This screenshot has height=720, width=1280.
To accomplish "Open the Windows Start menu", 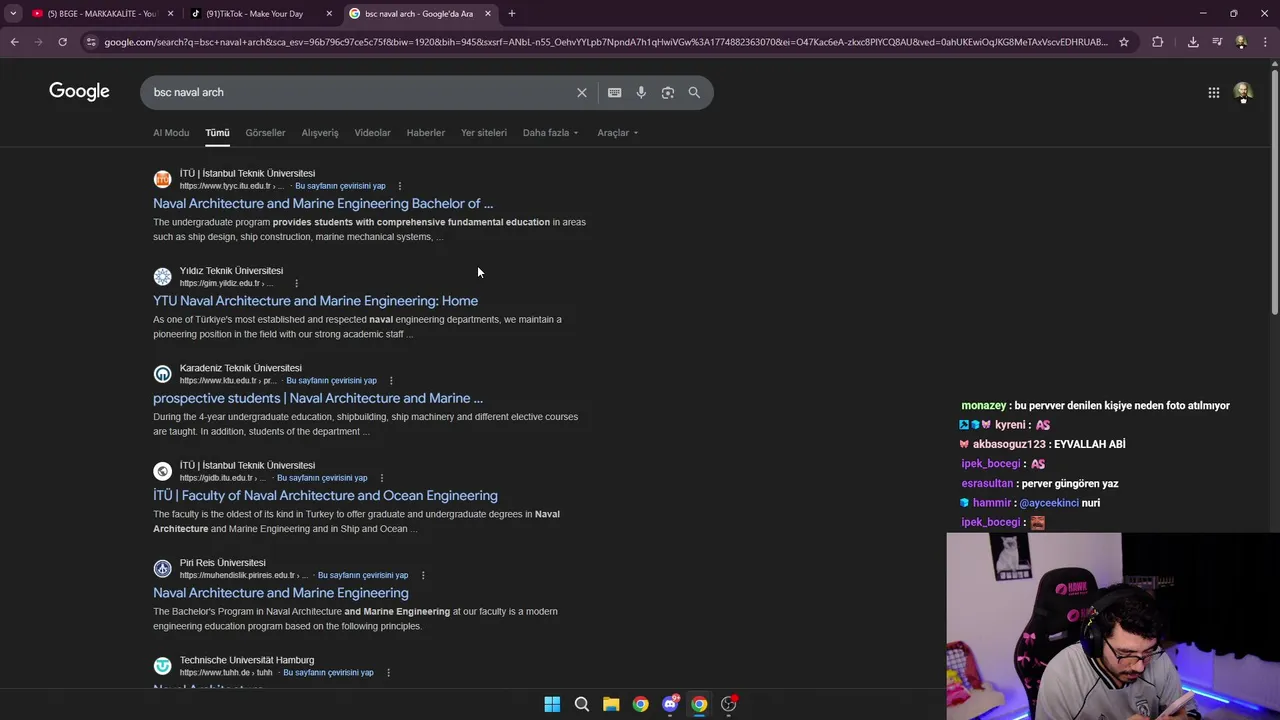I will tap(552, 704).
